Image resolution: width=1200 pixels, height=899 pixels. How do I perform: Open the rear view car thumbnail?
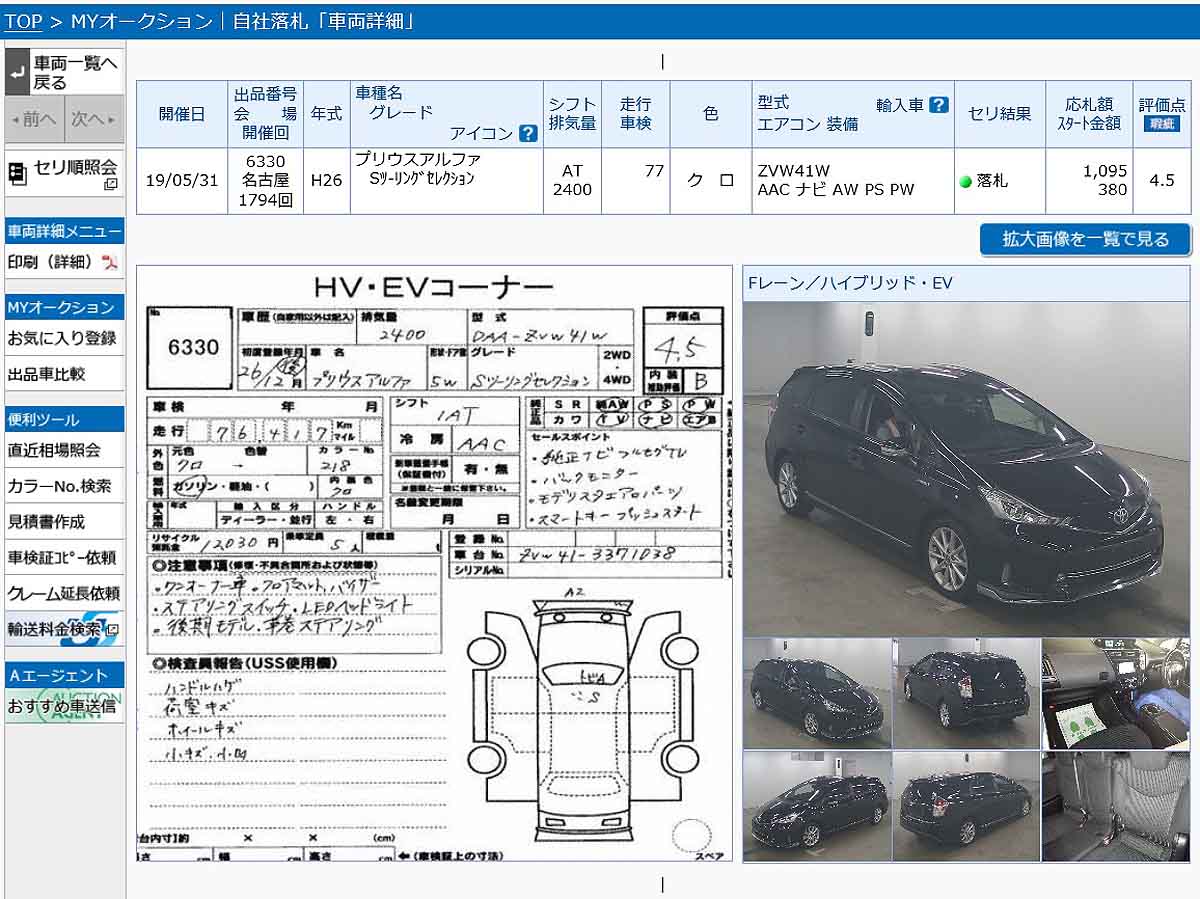pyautogui.click(x=966, y=693)
